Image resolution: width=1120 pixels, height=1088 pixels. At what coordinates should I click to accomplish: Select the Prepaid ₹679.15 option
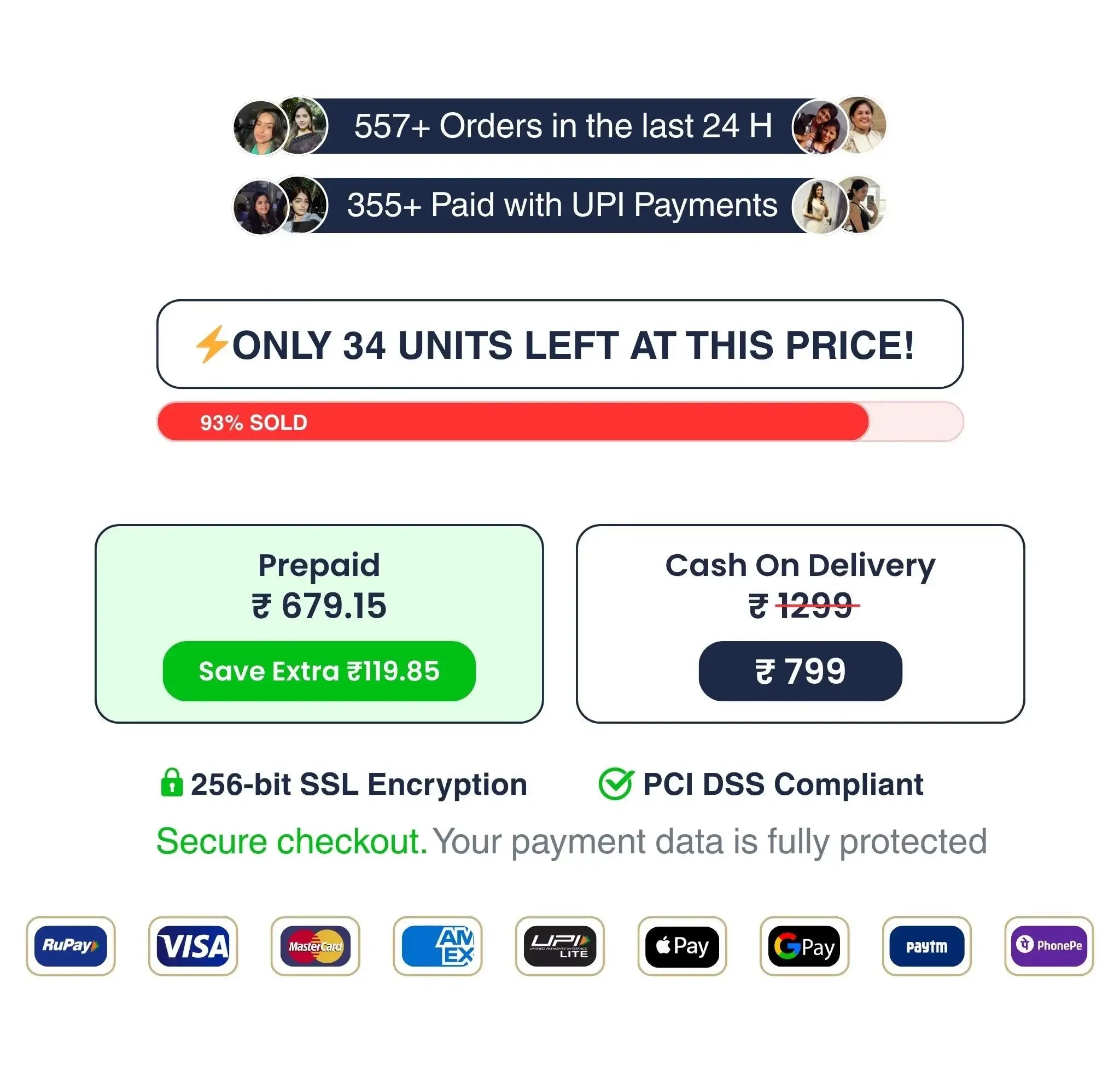click(319, 624)
